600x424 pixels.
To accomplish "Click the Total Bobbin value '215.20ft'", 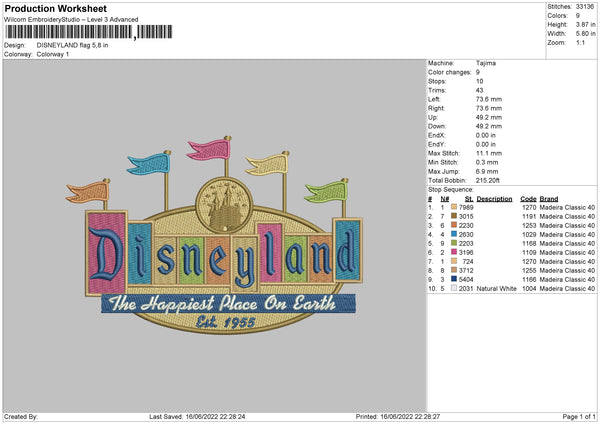I will (488, 180).
